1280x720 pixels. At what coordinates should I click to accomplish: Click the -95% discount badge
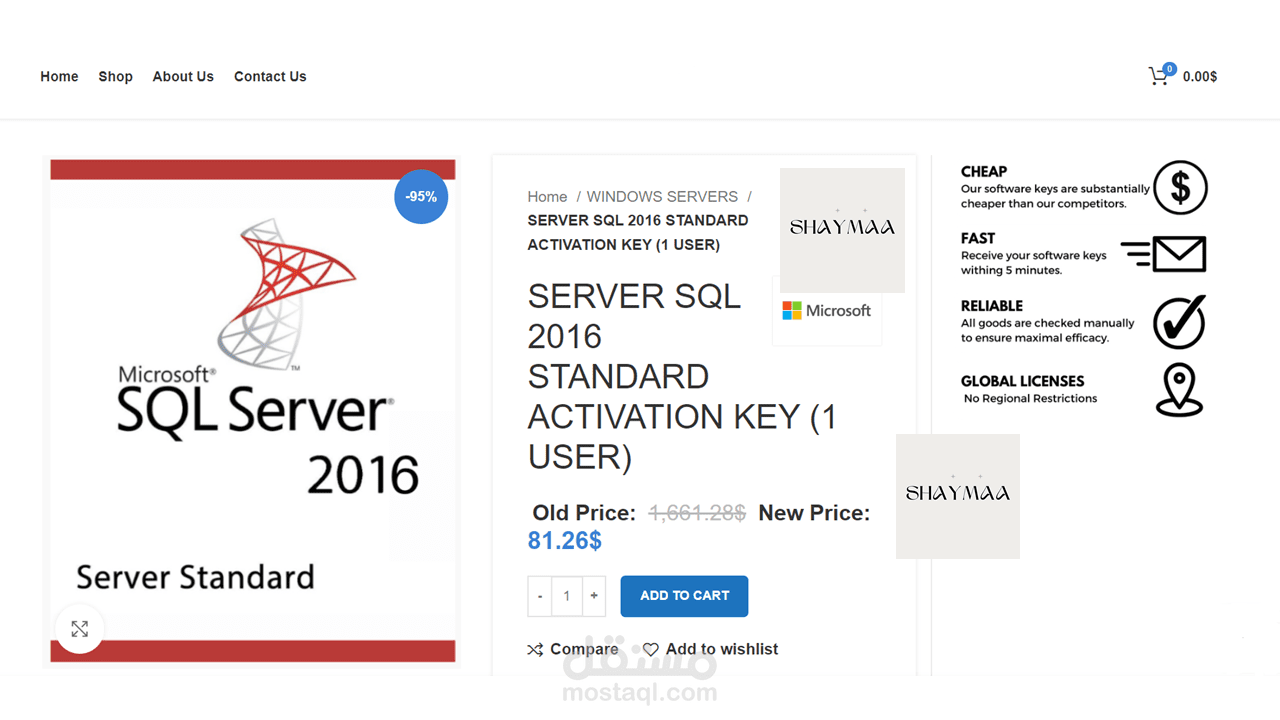pyautogui.click(x=421, y=197)
